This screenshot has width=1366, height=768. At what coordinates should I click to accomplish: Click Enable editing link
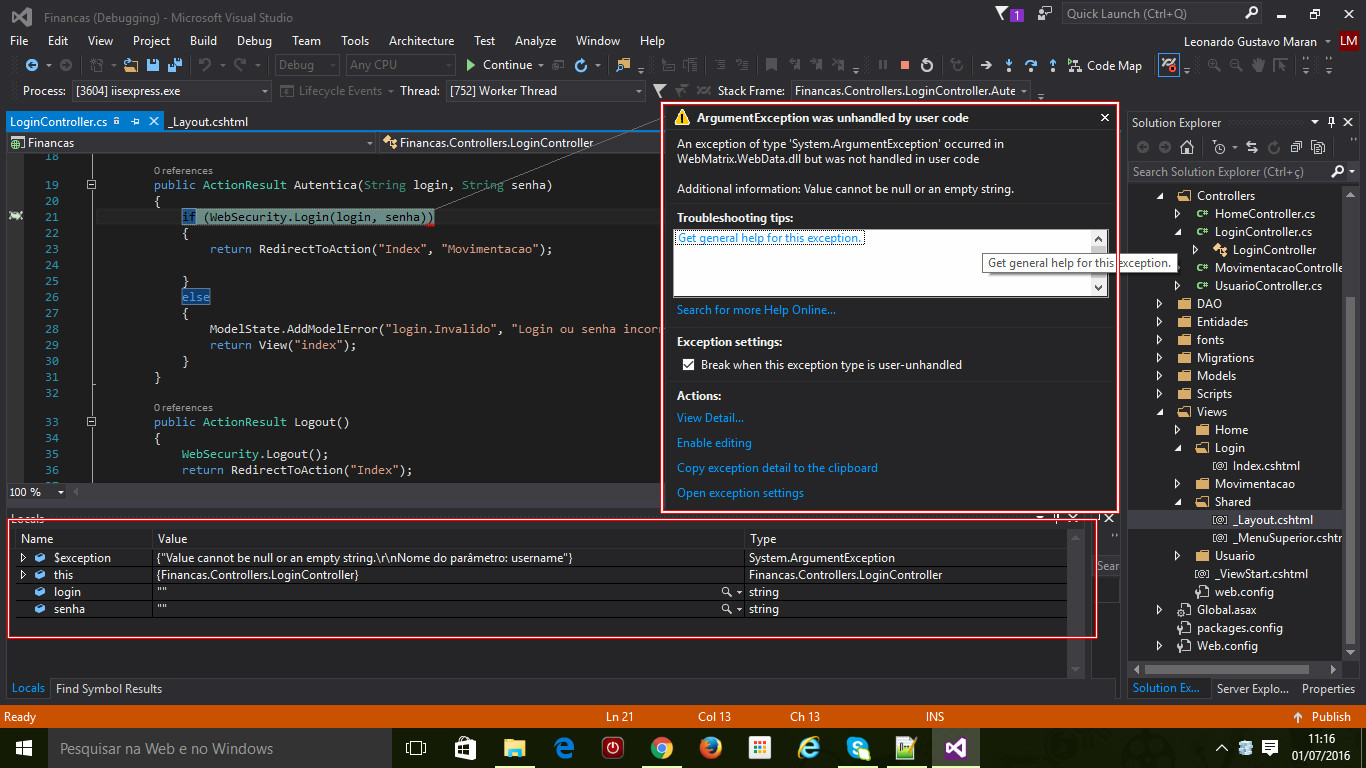click(714, 443)
